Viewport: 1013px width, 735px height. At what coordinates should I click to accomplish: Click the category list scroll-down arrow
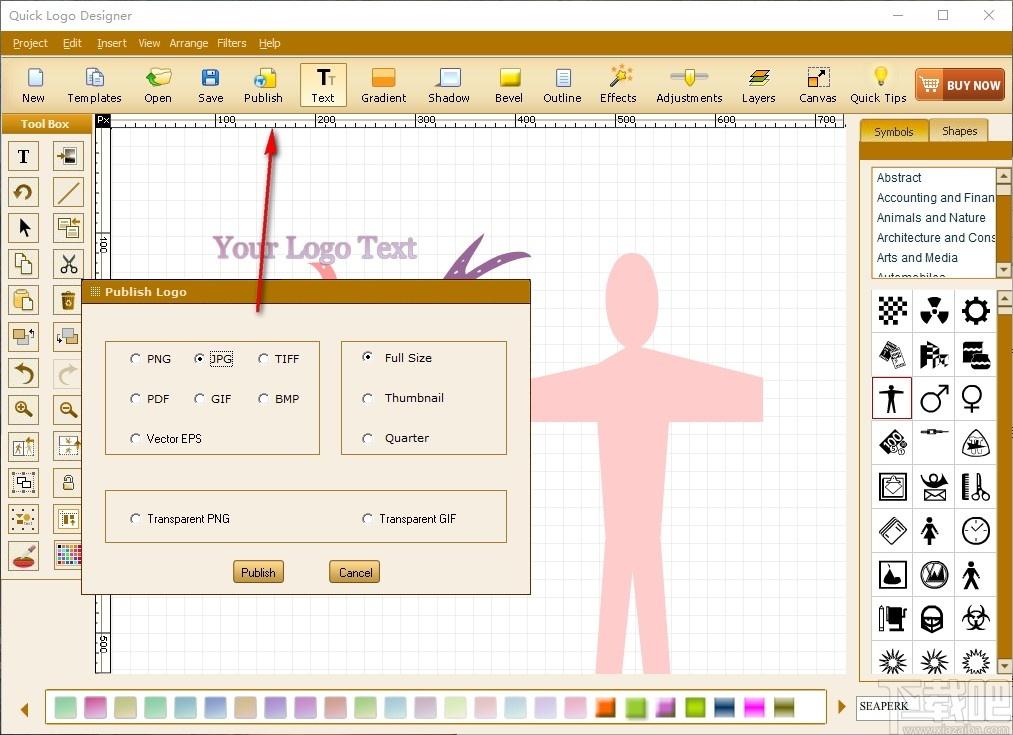pyautogui.click(x=1003, y=269)
